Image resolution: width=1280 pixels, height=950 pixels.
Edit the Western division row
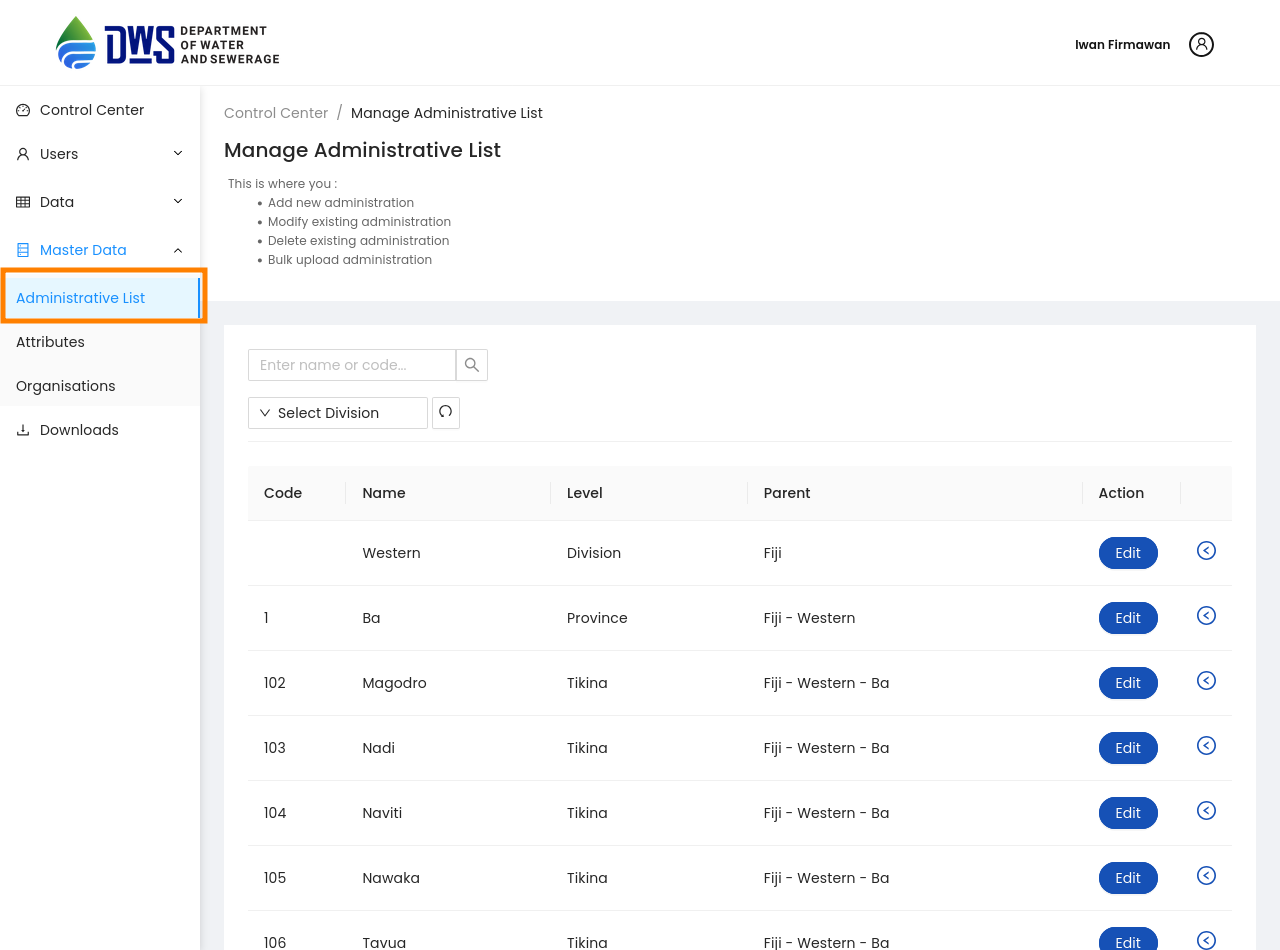1128,553
